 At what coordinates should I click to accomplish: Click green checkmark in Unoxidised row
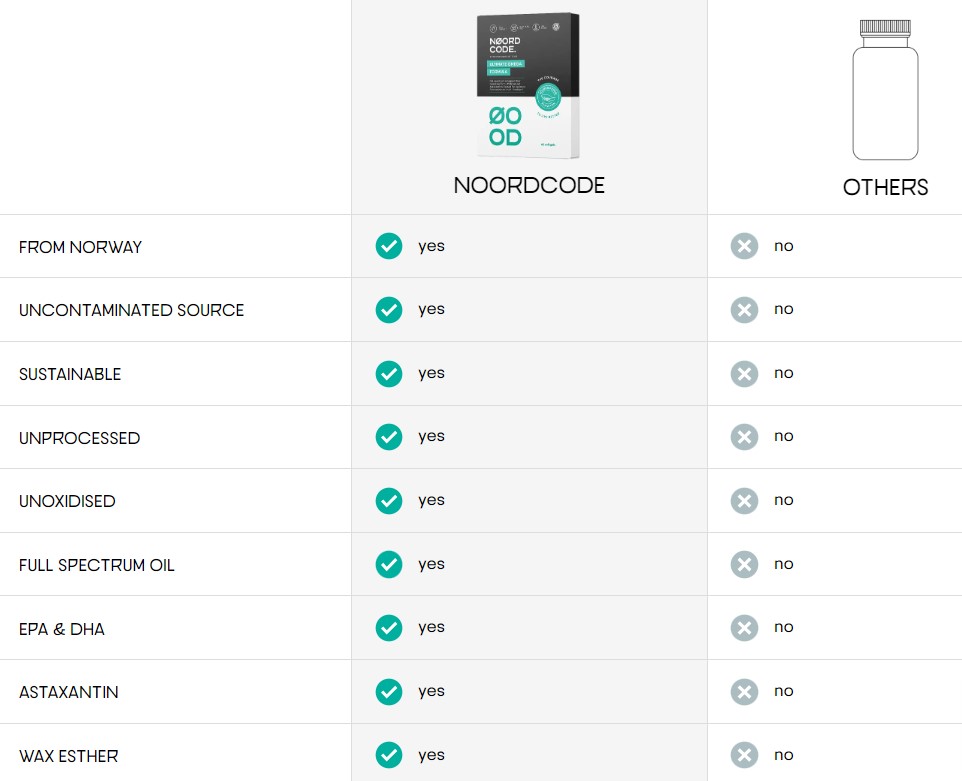point(389,501)
